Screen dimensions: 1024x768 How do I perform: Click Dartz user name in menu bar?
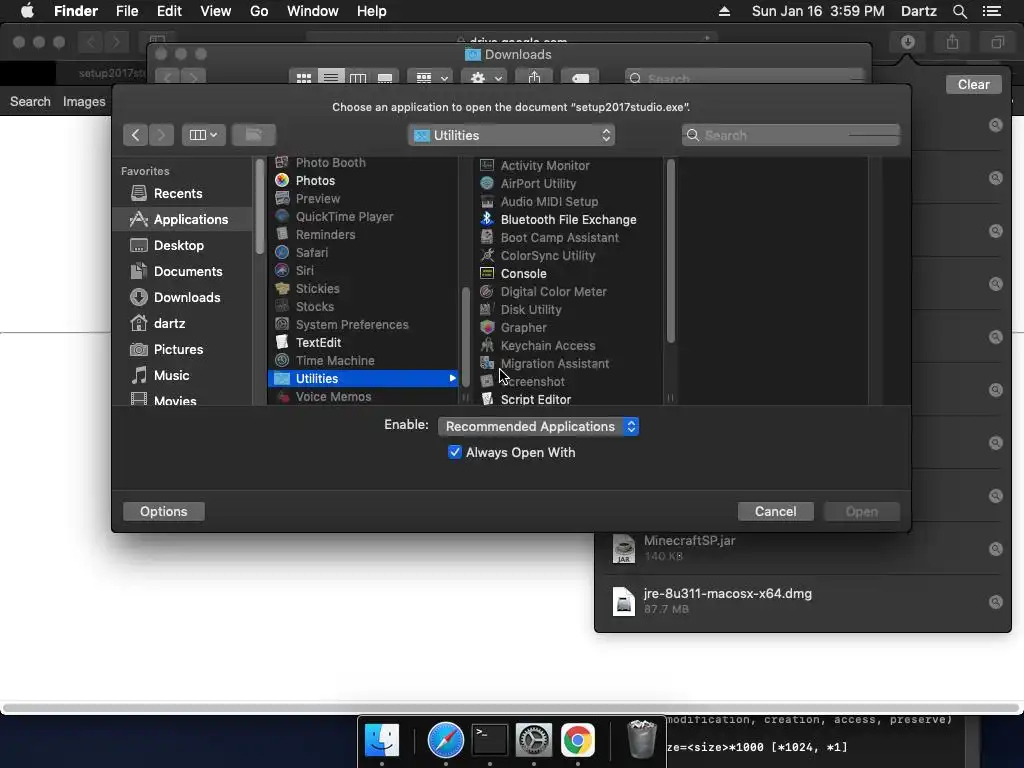(918, 11)
